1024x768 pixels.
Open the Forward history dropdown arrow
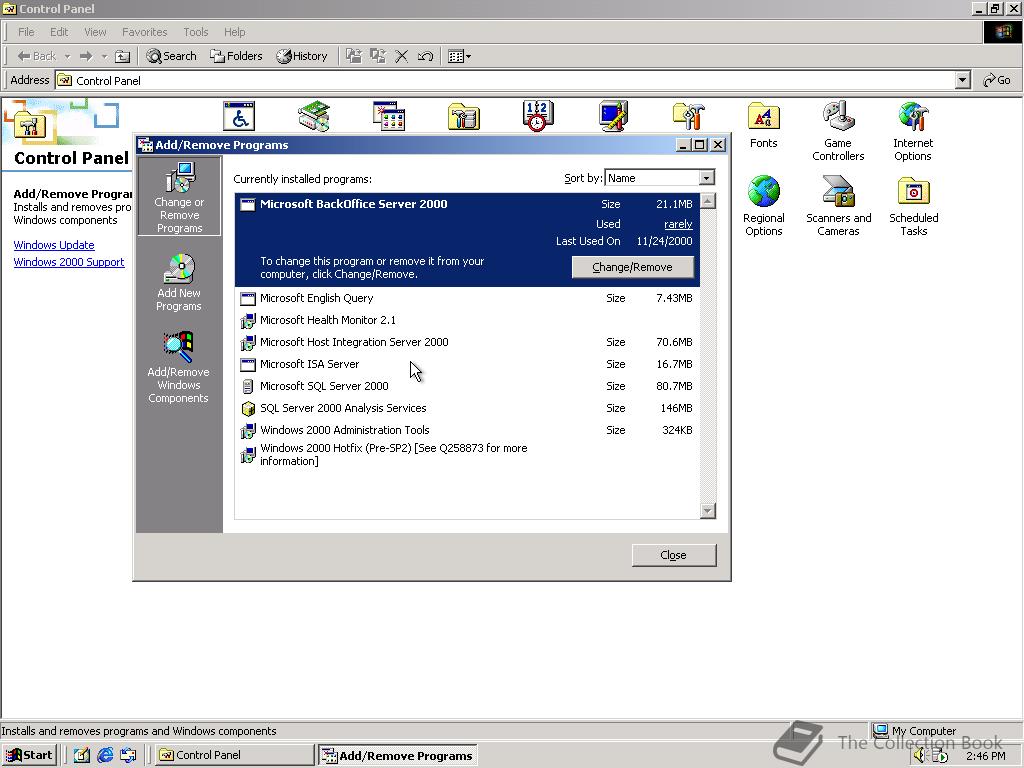[x=104, y=56]
